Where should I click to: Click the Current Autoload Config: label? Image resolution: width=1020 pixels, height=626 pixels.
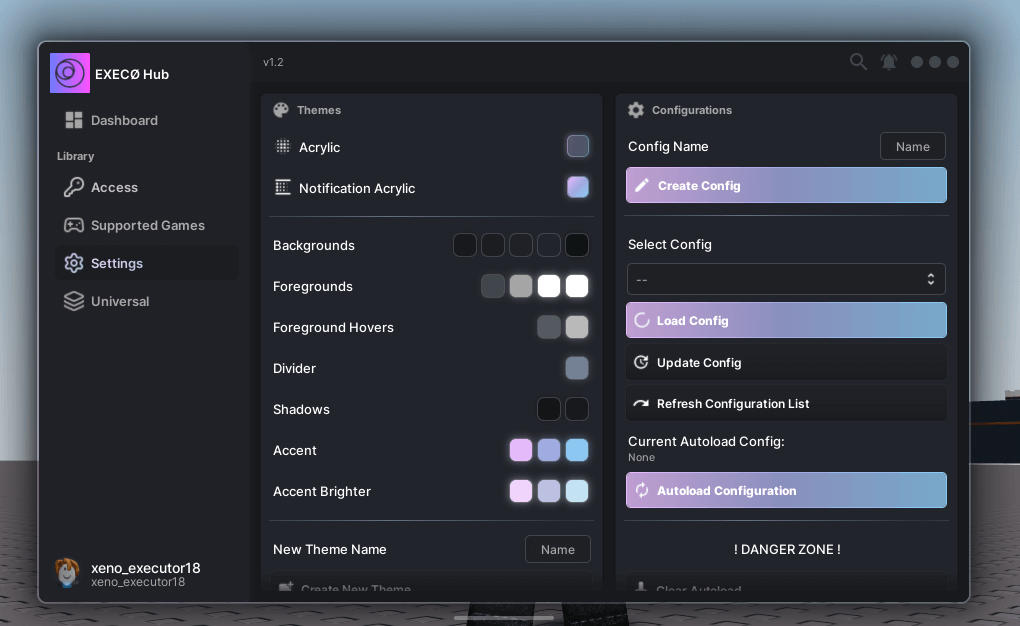[706, 441]
